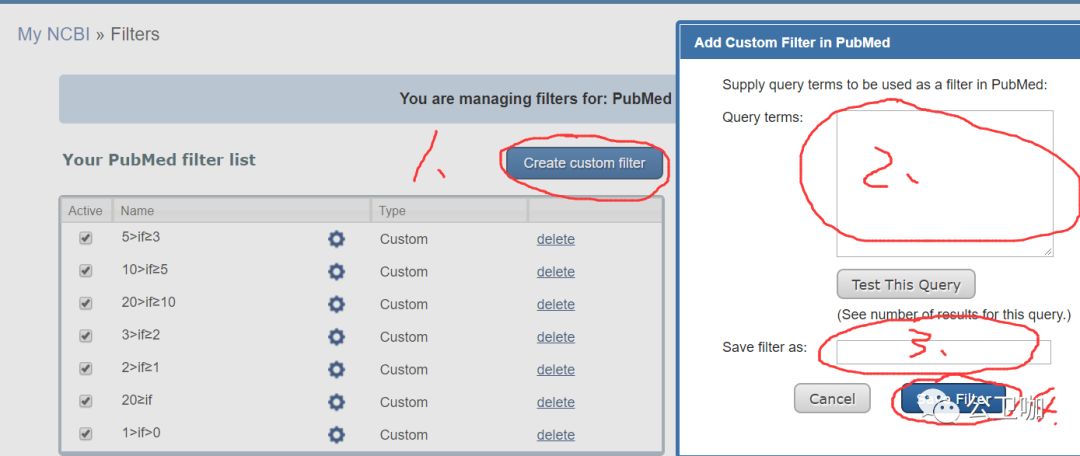This screenshot has width=1080, height=456.
Task: Open settings gear for 10>if≥5 filter
Action: click(336, 271)
